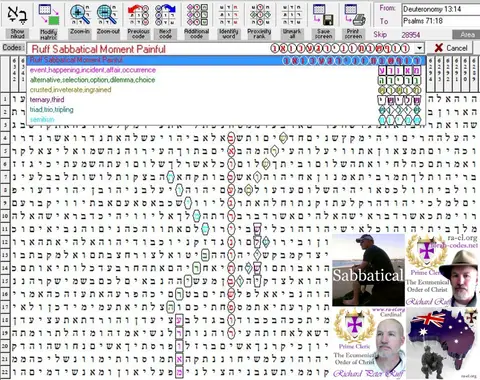Image resolution: width=480 pixels, height=380 pixels.
Task: Click row number 10 header
Action: click(x=5, y=216)
